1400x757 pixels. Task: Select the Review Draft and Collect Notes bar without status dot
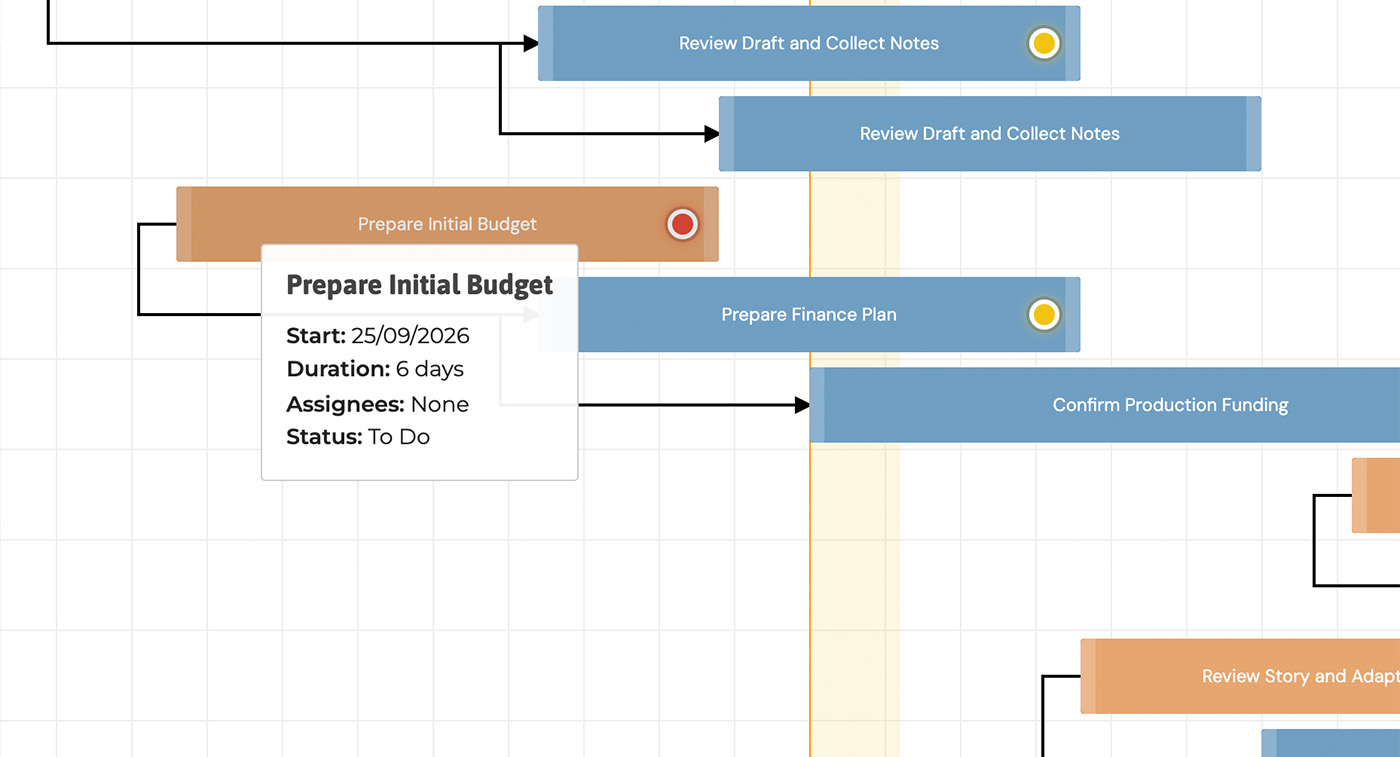click(x=990, y=134)
